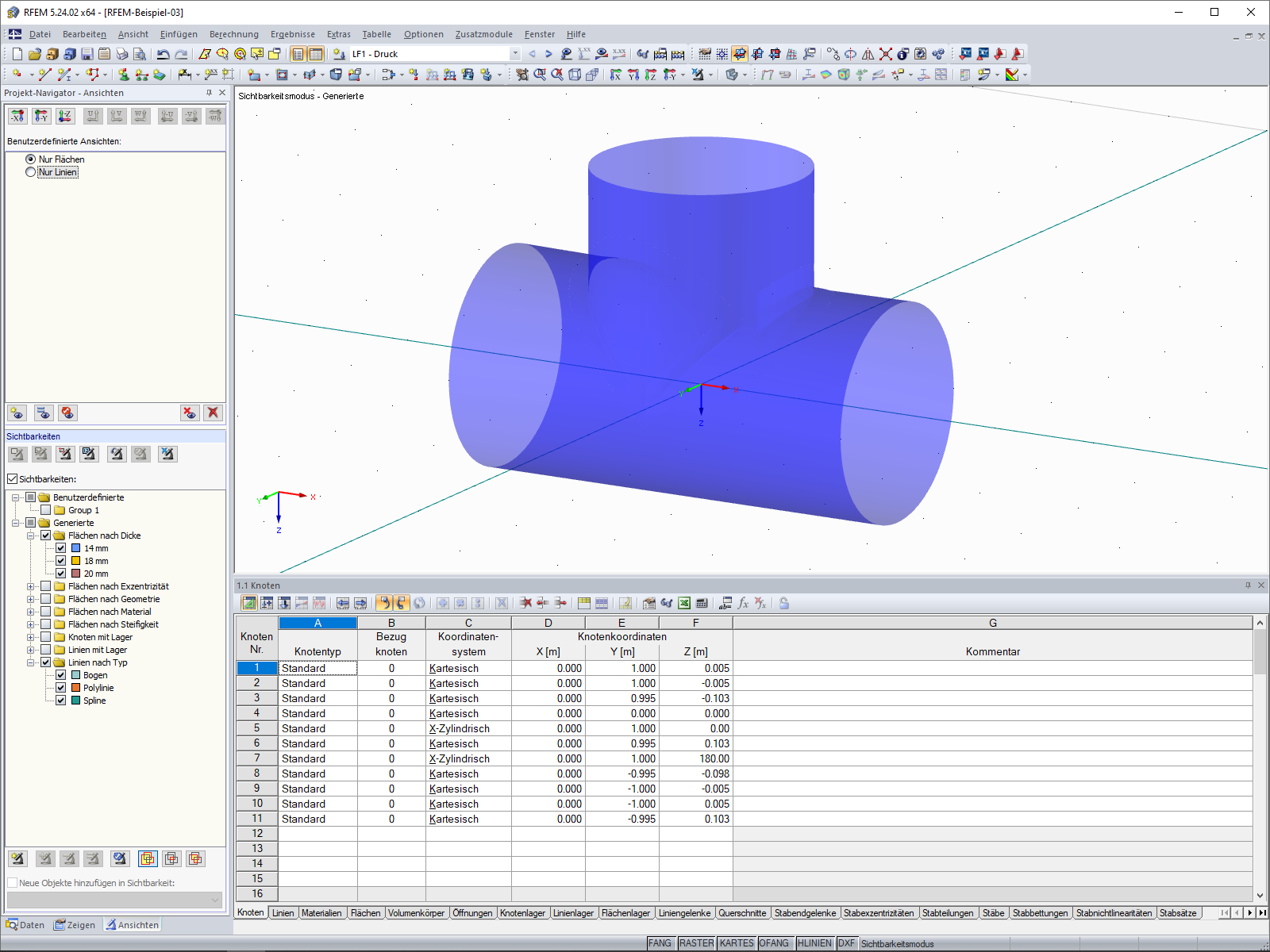Open the Zusatzmodule menu
The image size is (1270, 952).
coord(484,34)
